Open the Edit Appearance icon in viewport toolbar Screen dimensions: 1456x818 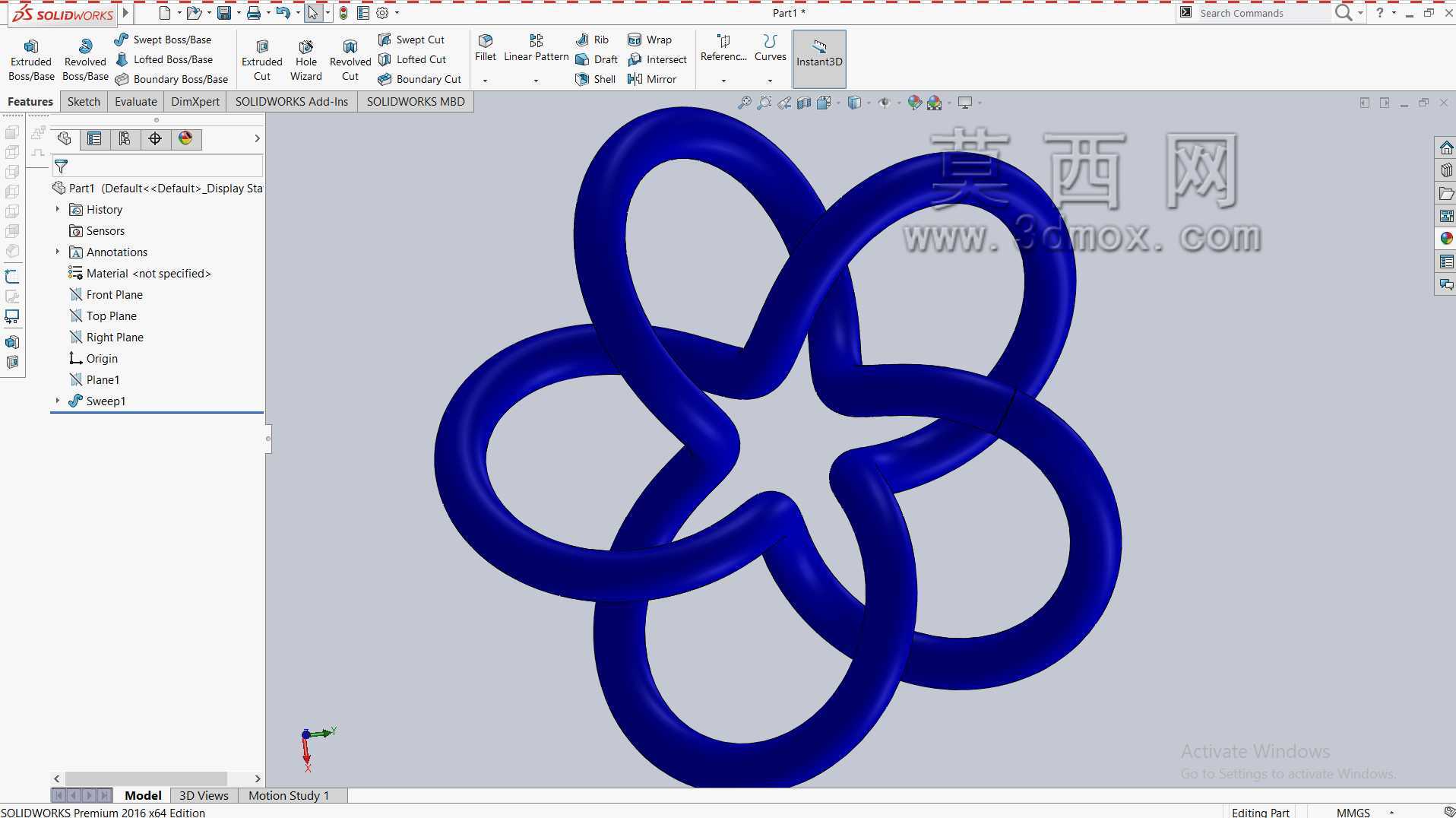click(915, 103)
